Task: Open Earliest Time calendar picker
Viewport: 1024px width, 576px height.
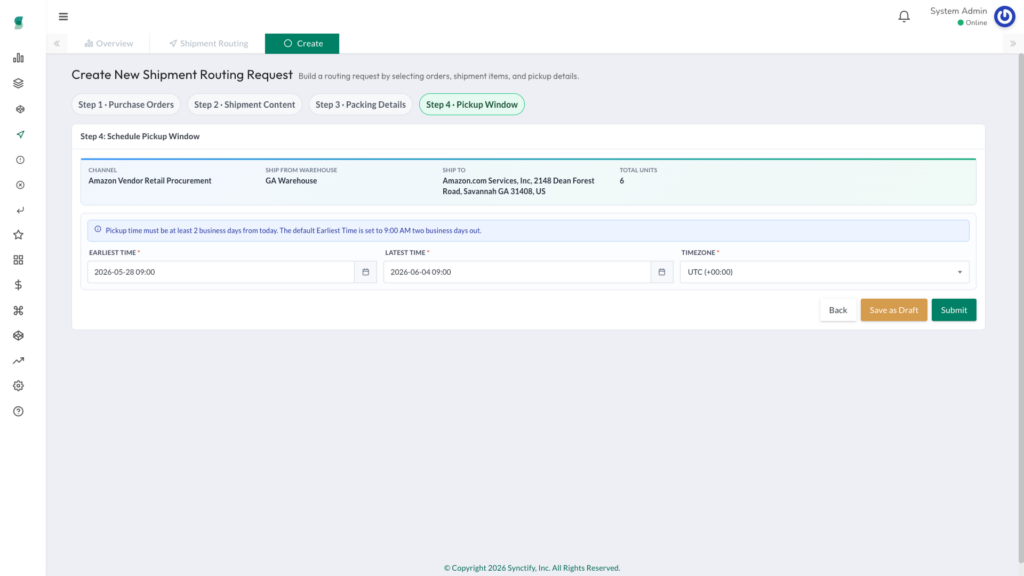Action: click(x=366, y=272)
